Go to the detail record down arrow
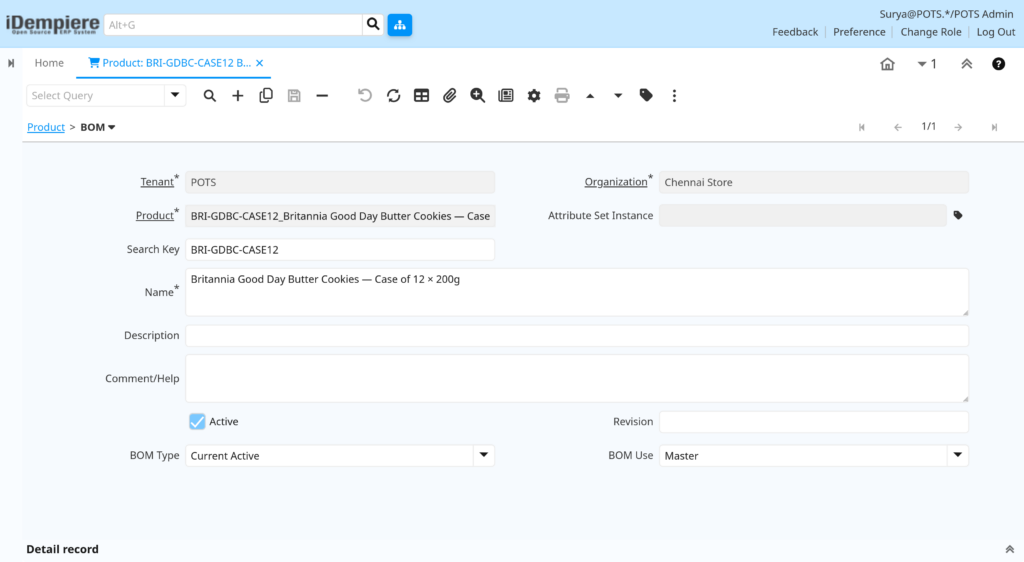The height and width of the screenshot is (562, 1024). click(x=618, y=96)
